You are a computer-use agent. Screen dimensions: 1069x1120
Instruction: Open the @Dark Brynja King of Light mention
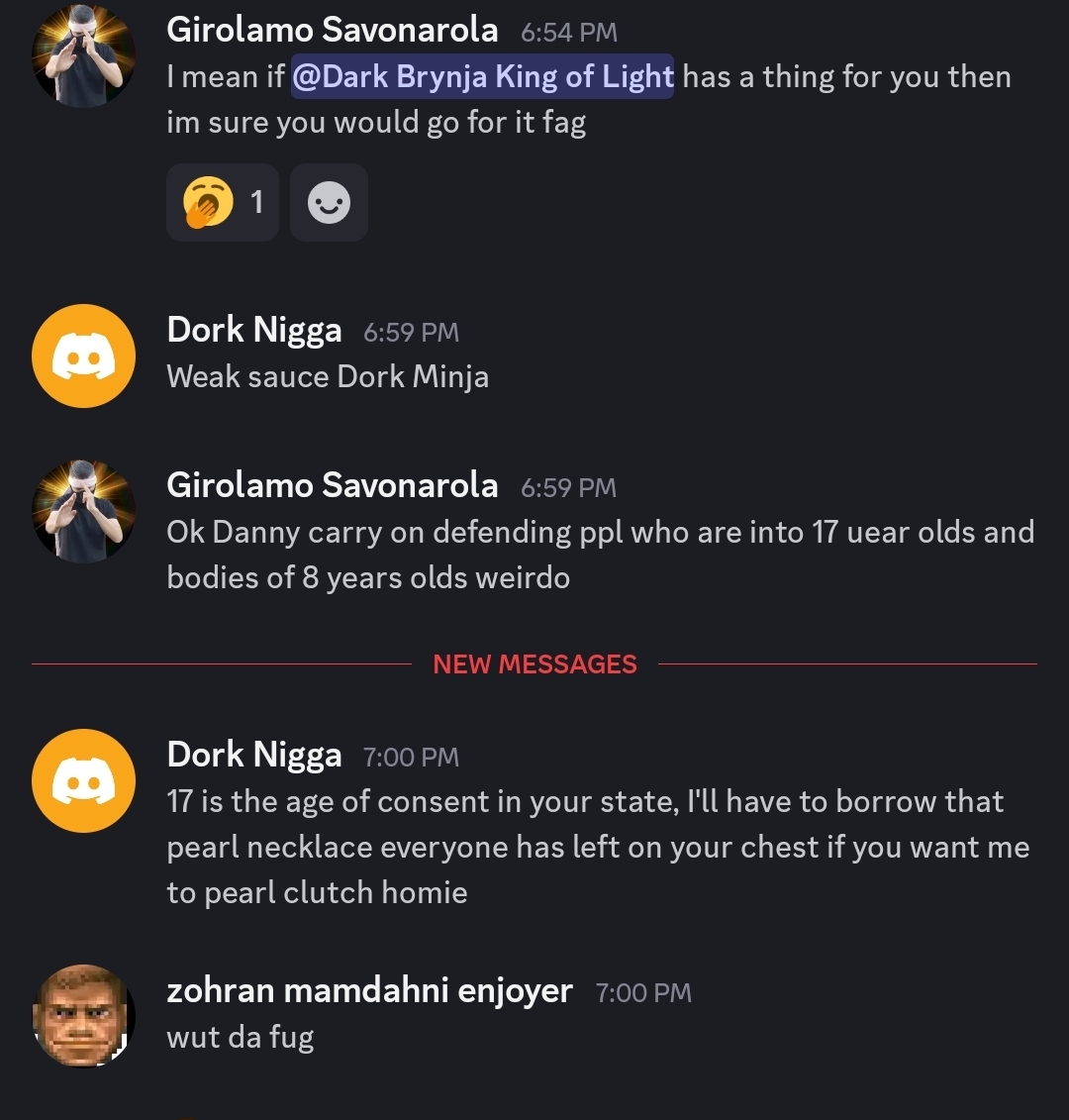(483, 76)
